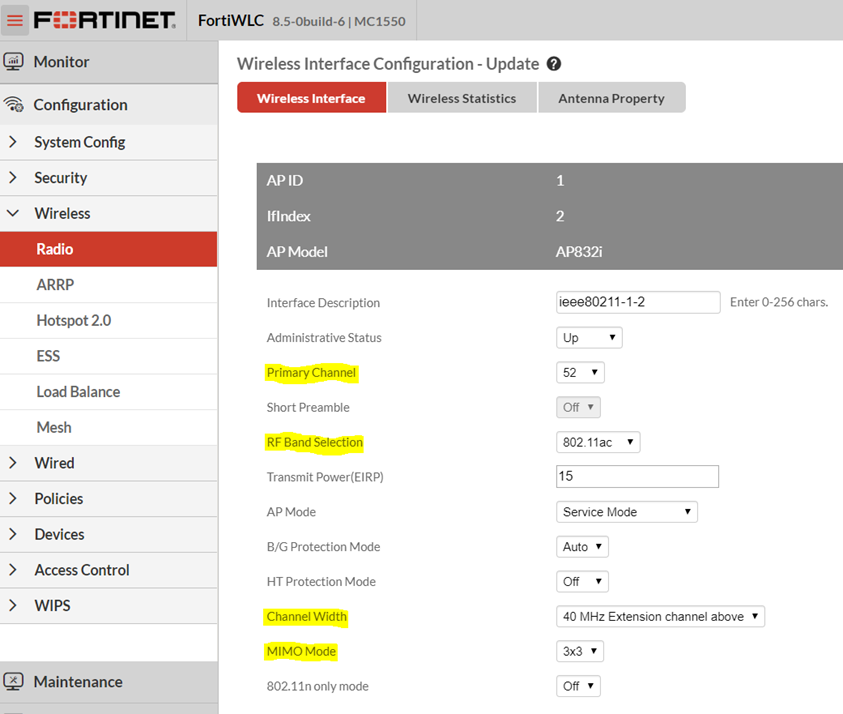This screenshot has width=843, height=714.
Task: Switch to the Wireless Statistics tab
Action: [462, 98]
